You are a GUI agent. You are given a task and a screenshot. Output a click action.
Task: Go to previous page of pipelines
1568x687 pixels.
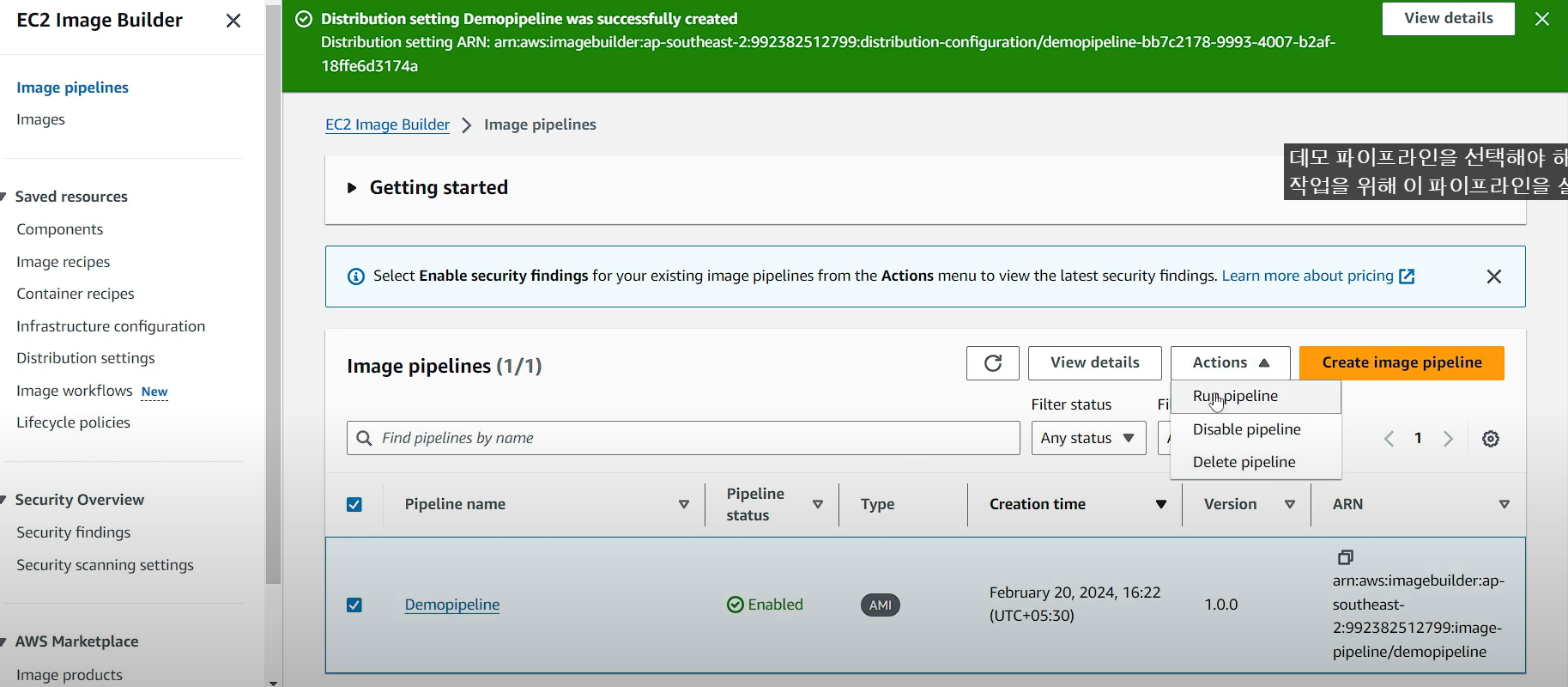coord(1389,439)
